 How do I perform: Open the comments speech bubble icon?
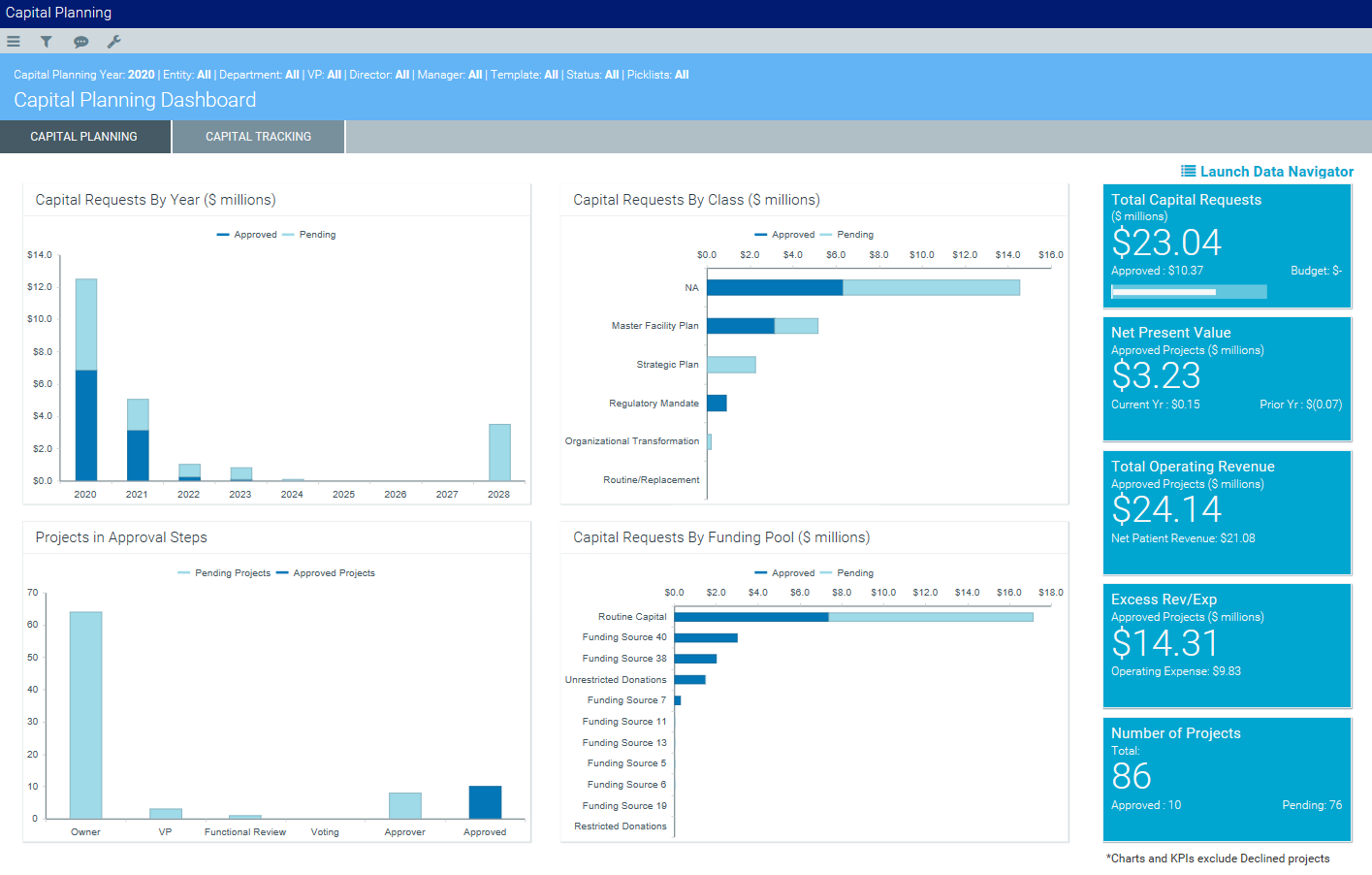pos(80,42)
